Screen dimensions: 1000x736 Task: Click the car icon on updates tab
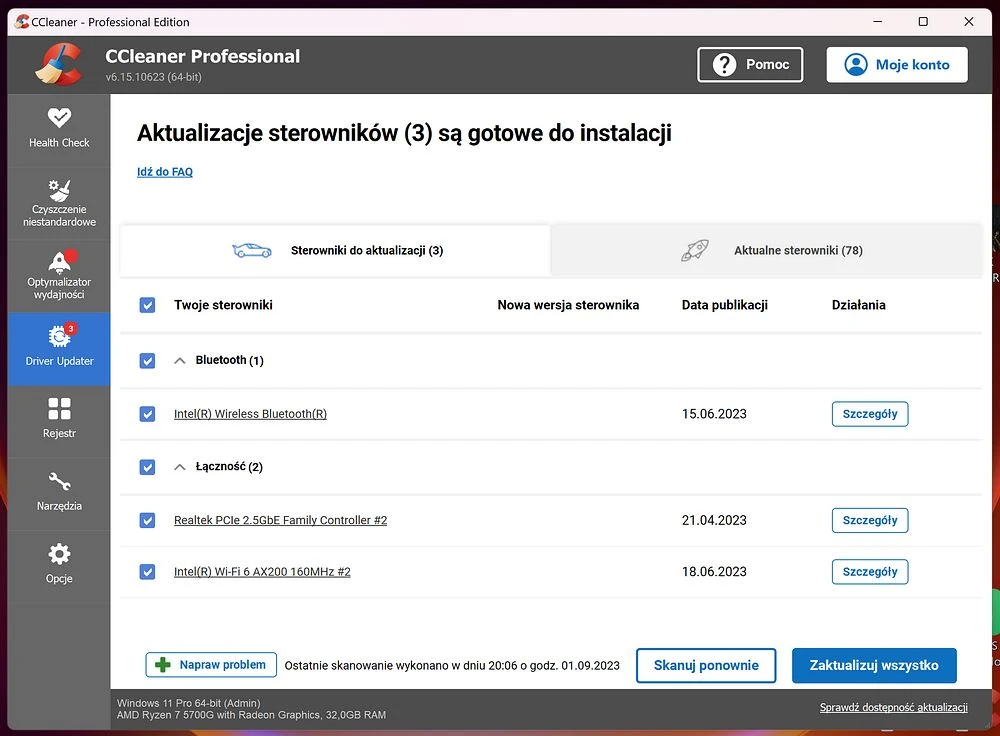coord(251,250)
